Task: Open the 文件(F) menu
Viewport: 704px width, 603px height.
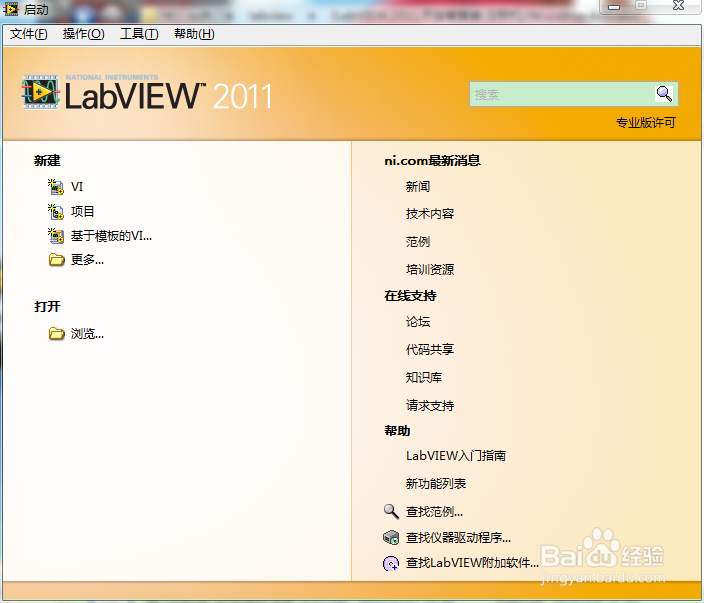Action: (29, 34)
